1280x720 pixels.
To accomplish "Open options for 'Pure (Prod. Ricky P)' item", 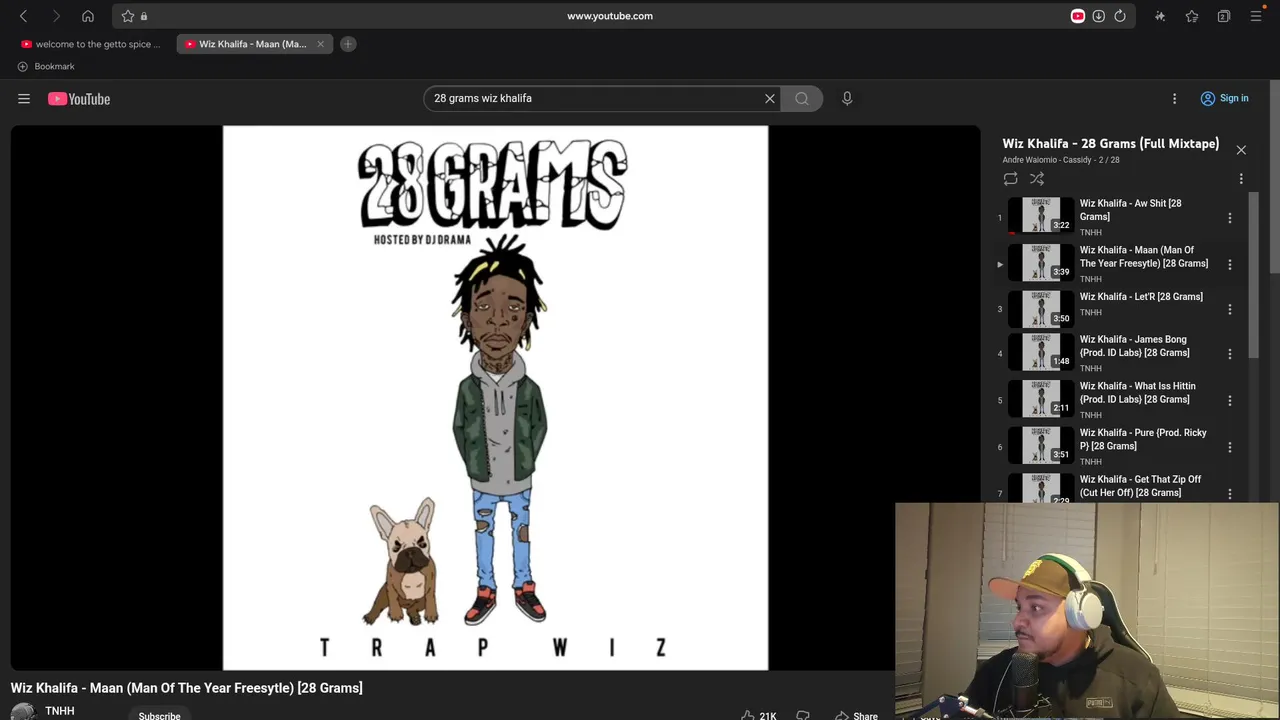I will click(1230, 447).
